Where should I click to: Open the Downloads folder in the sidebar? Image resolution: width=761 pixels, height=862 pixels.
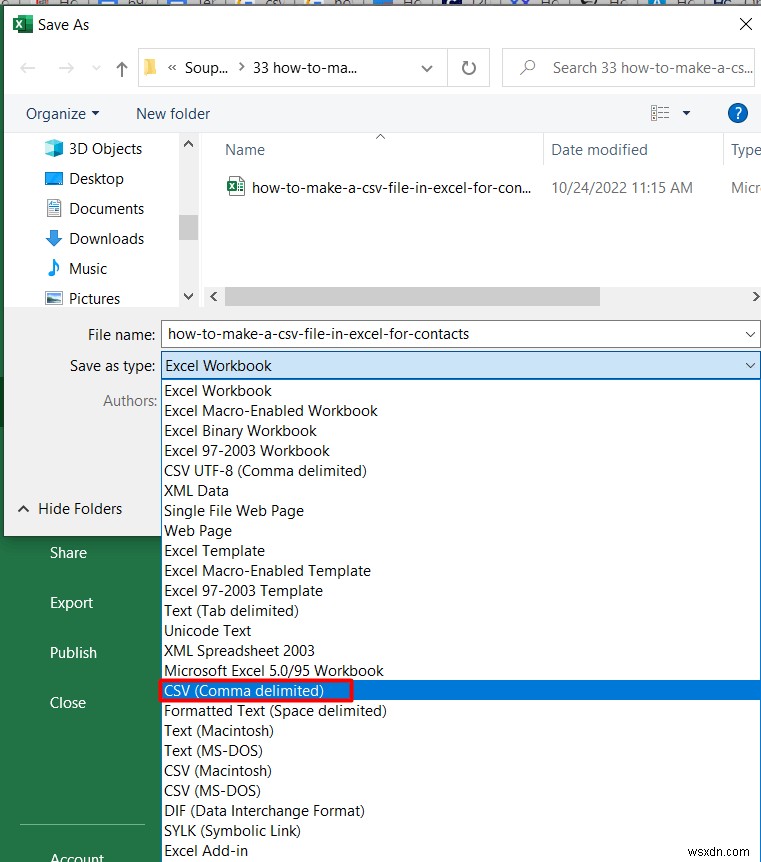tap(105, 238)
